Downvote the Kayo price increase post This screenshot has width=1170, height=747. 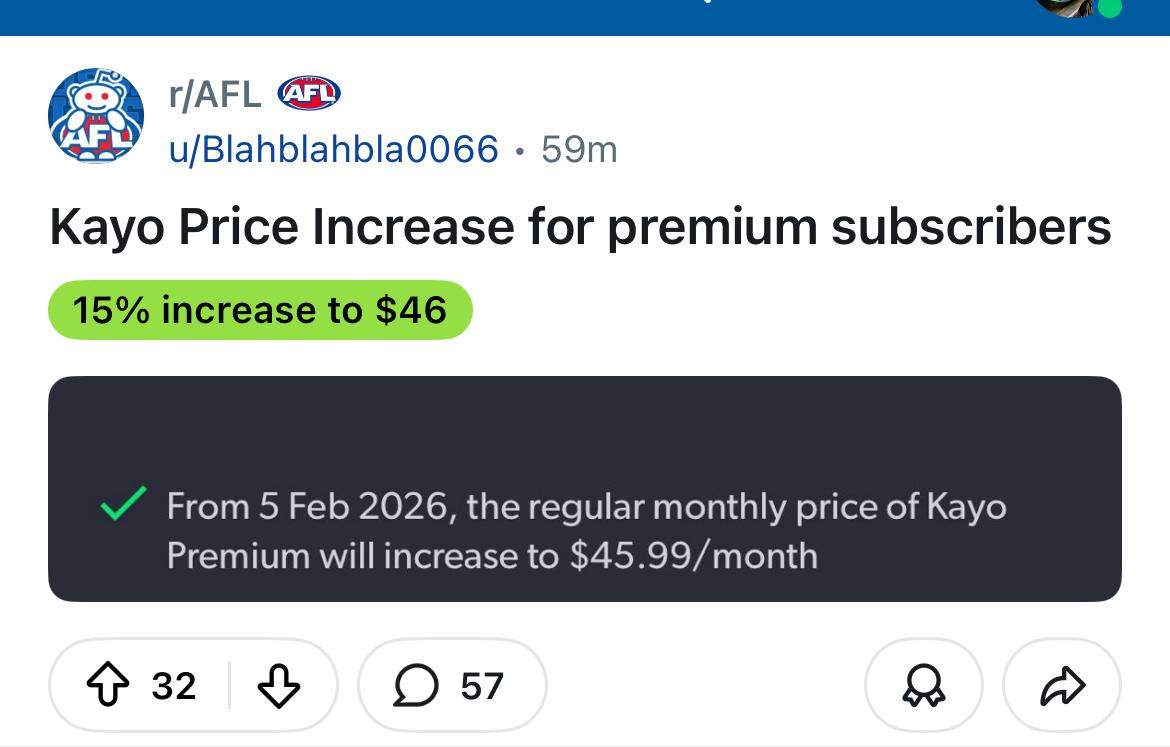(x=279, y=686)
